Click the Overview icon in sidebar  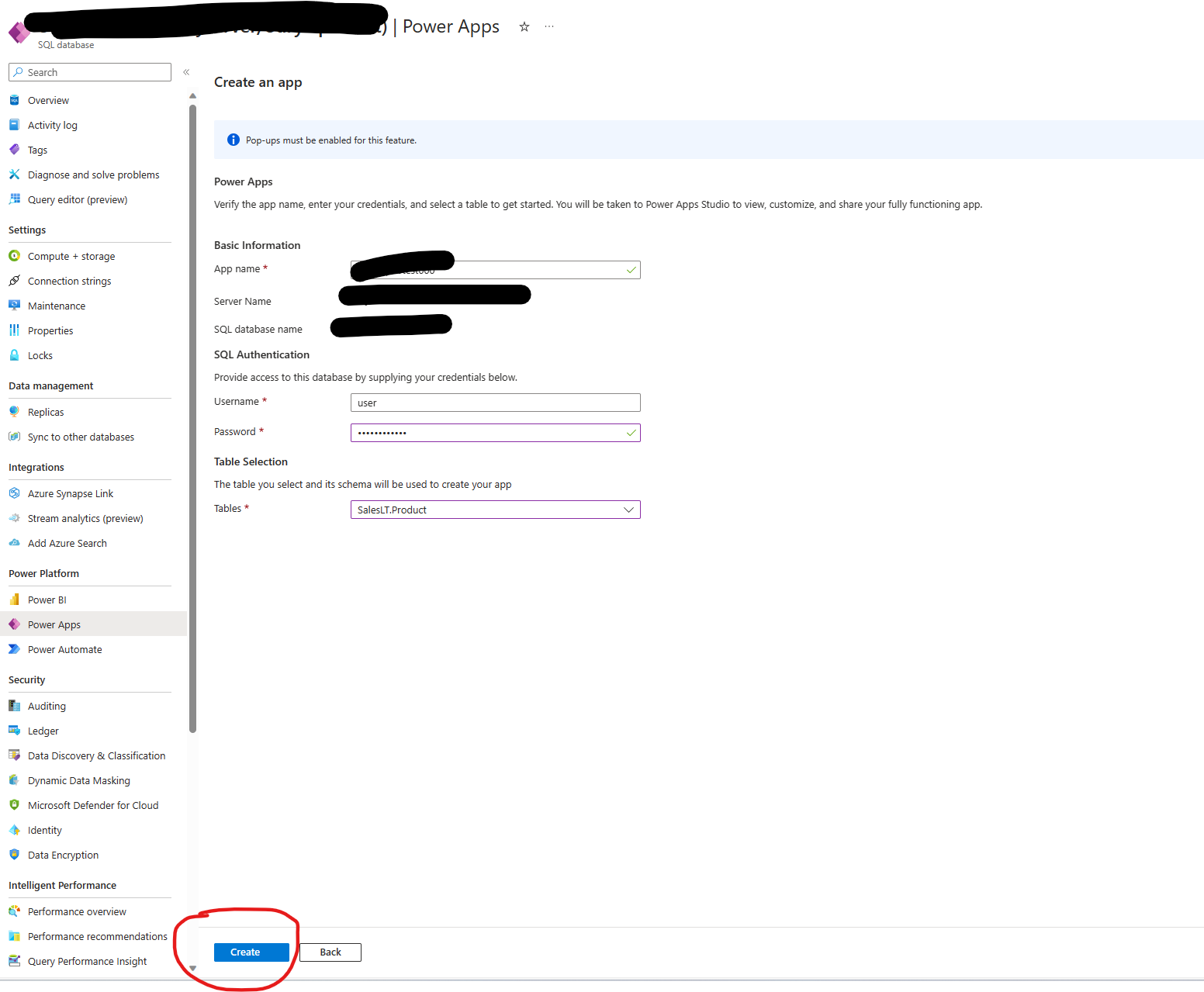click(14, 100)
